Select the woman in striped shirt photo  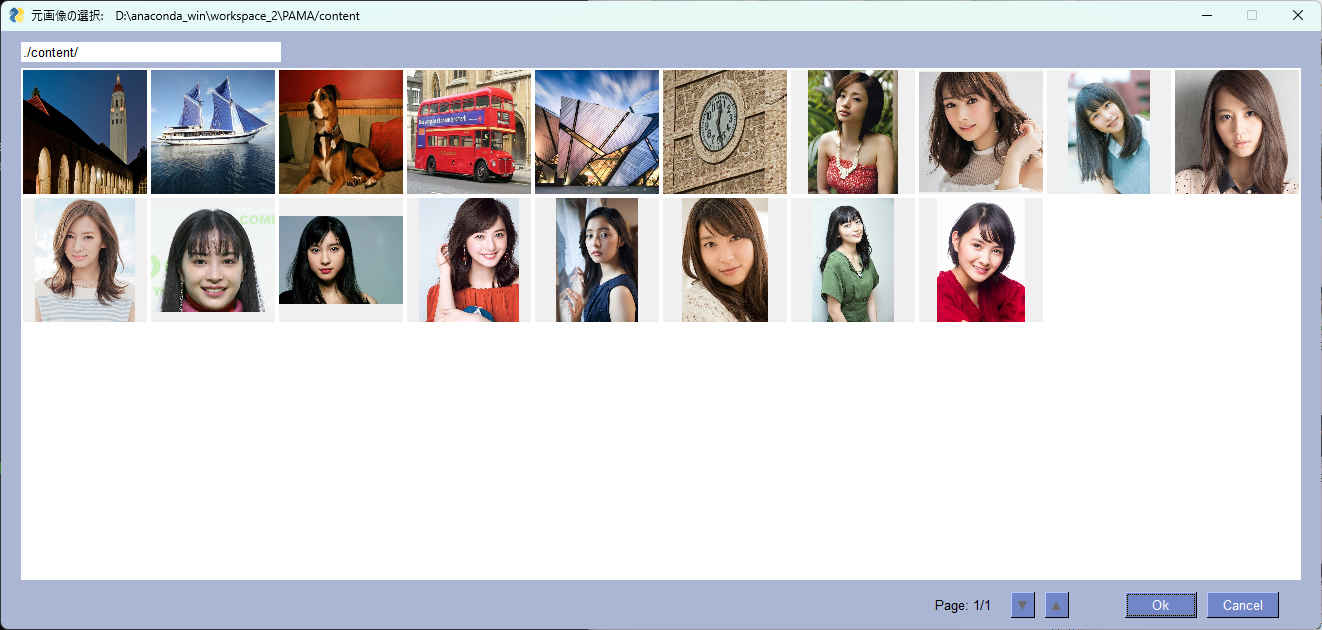(x=85, y=260)
